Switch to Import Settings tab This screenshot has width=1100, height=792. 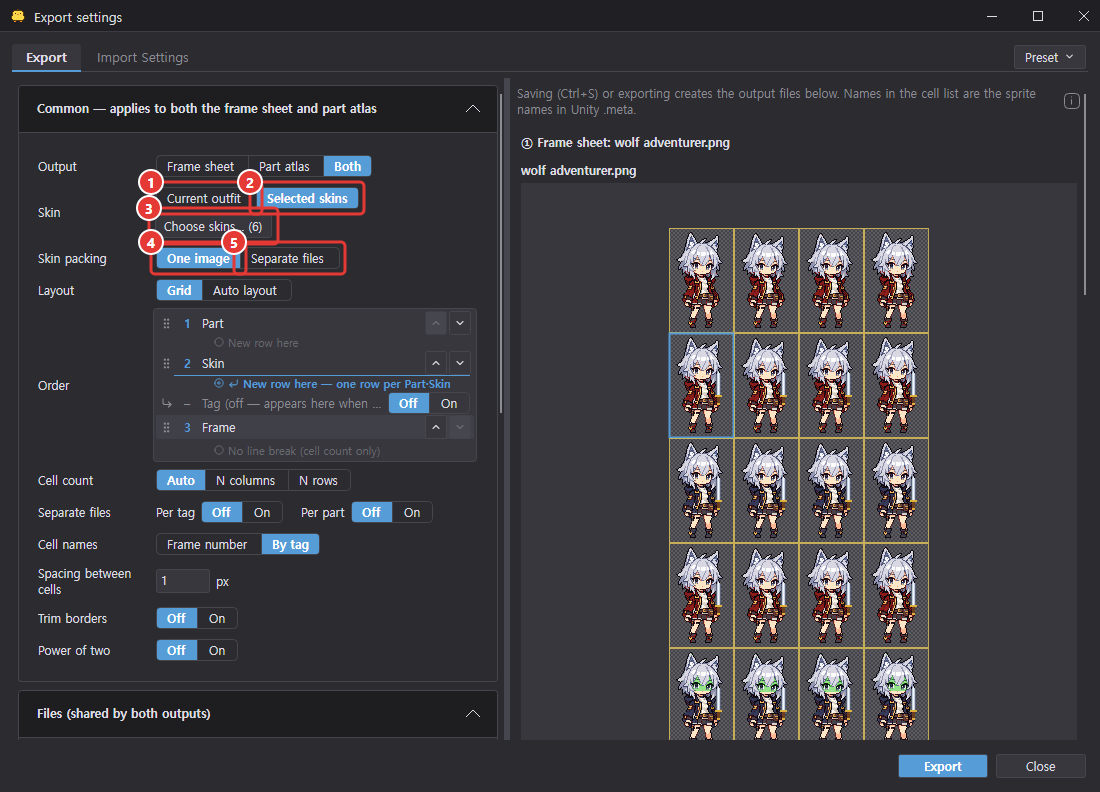pos(142,58)
